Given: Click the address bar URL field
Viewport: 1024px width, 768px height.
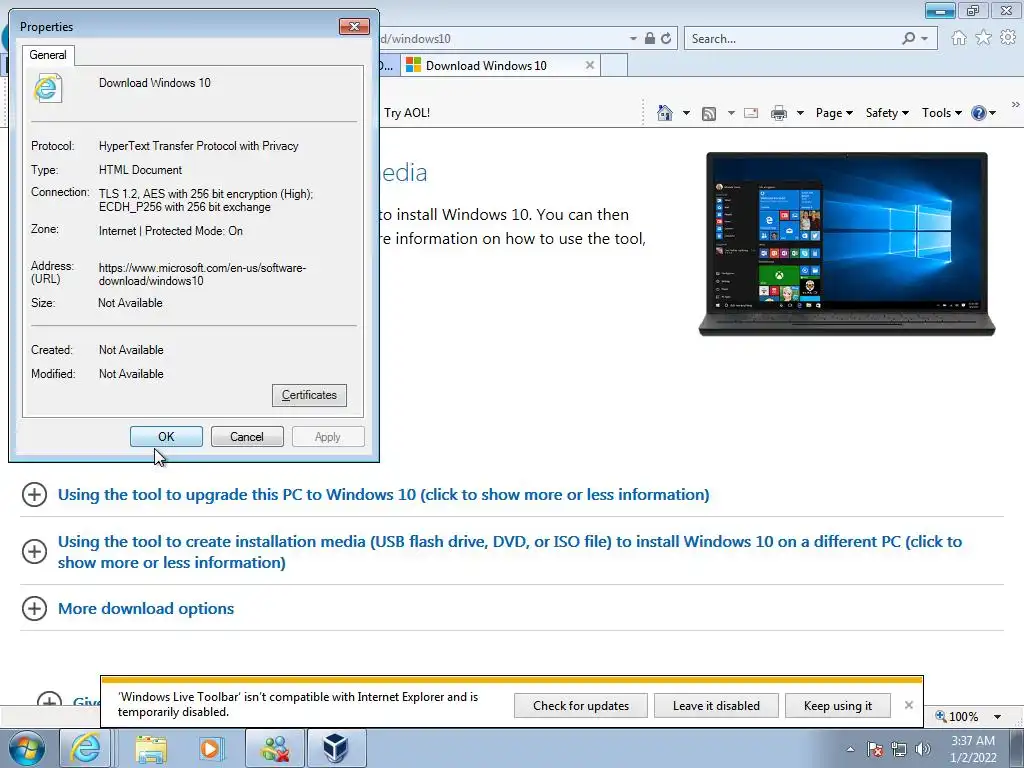Looking at the screenshot, I should point(503,39).
